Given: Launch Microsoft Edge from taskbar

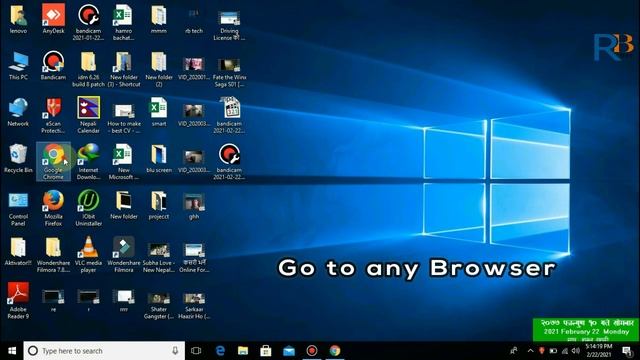Looking at the screenshot, I should click(x=220, y=351).
